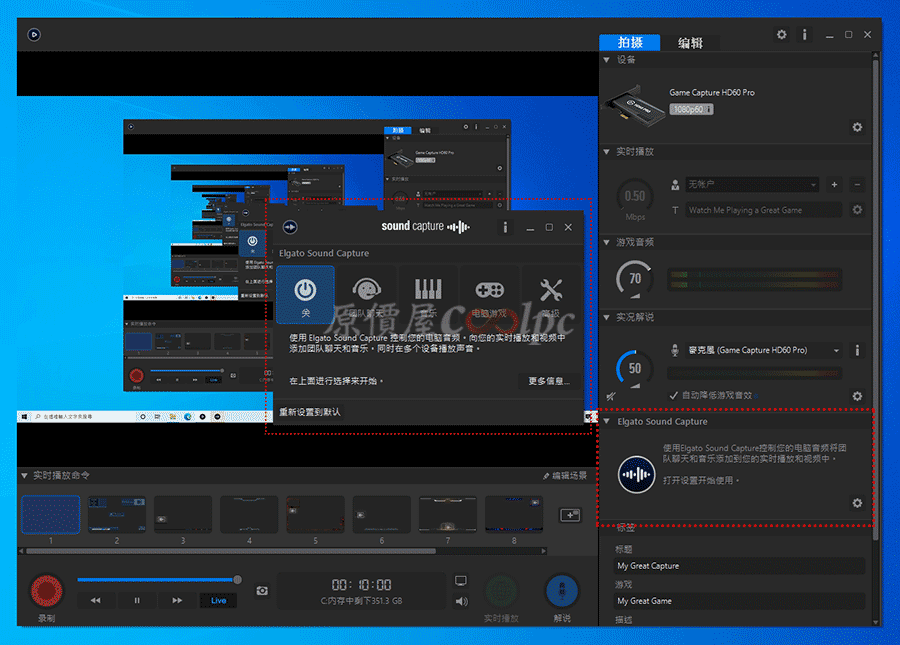
Task: Adjust the commentary volume dial at 50
Action: pyautogui.click(x=634, y=368)
